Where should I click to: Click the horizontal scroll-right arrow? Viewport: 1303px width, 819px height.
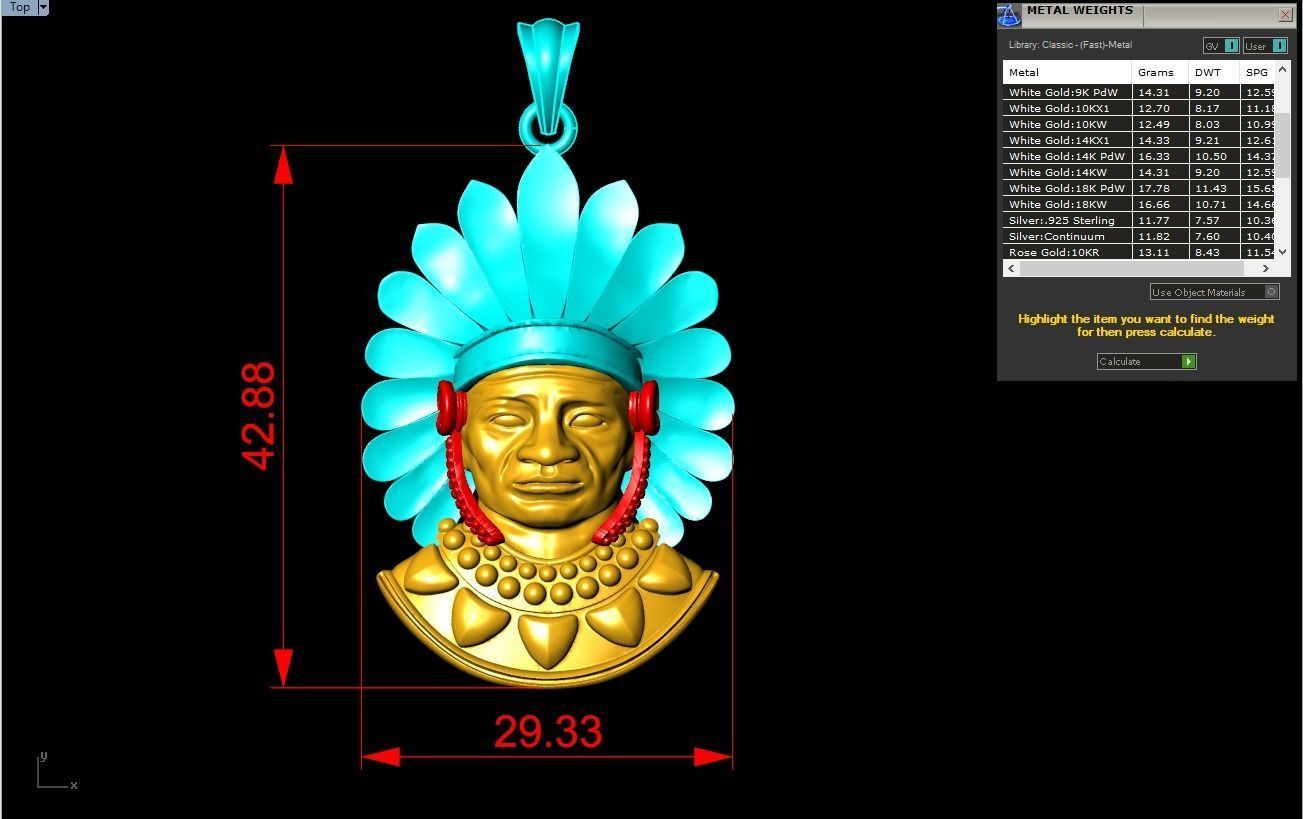(x=1266, y=268)
